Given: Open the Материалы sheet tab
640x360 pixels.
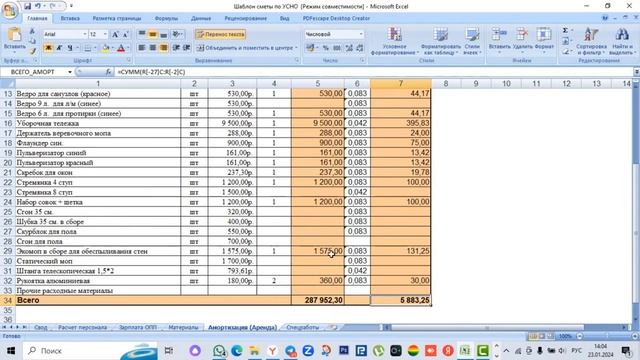Looking at the screenshot, I should pyautogui.click(x=183, y=327).
